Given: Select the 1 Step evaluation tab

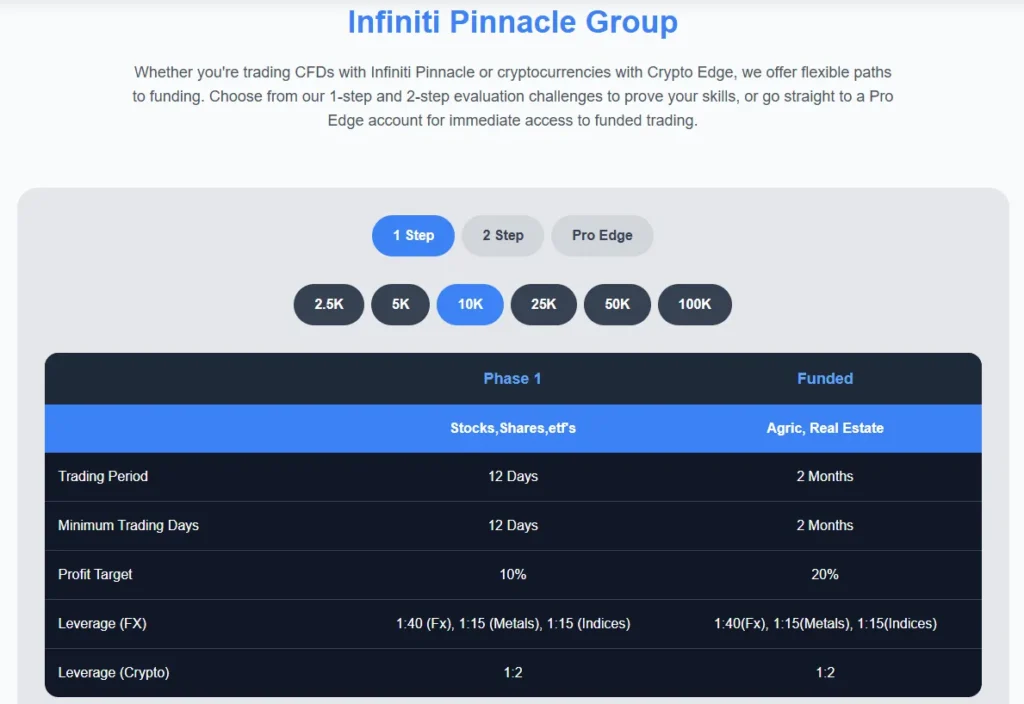Looking at the screenshot, I should pos(413,235).
